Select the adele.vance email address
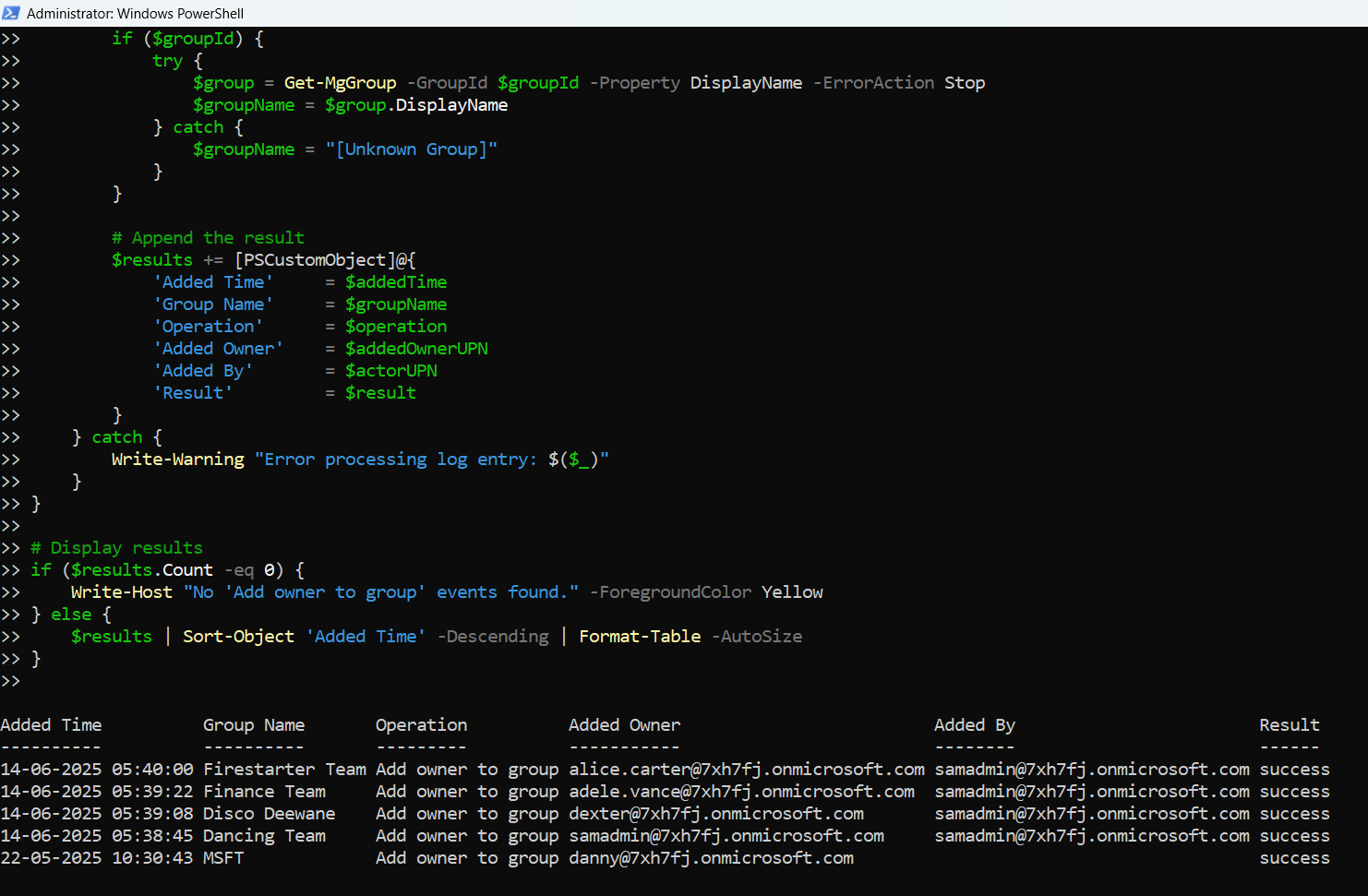This screenshot has width=1368, height=896. tap(741, 792)
